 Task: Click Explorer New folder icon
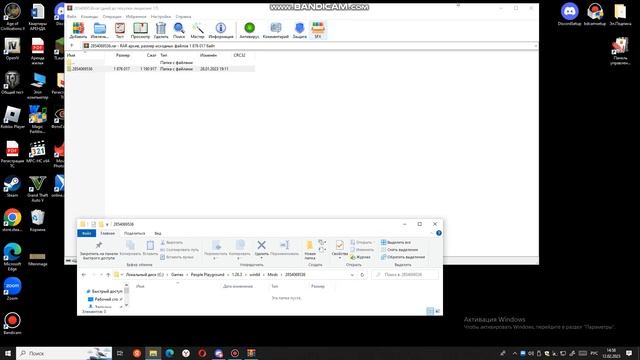(x=310, y=249)
